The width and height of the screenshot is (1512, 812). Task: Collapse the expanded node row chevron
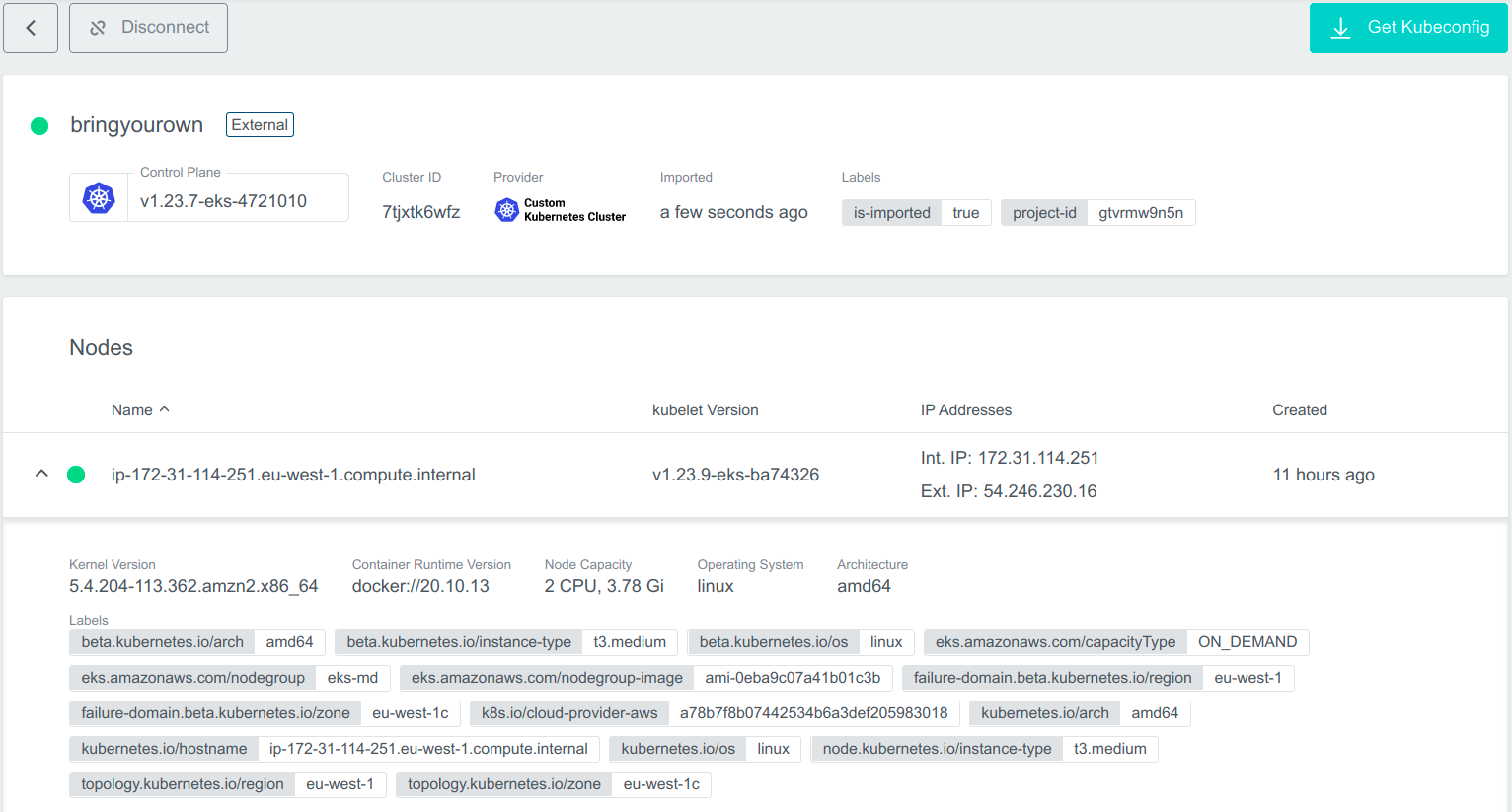41,474
